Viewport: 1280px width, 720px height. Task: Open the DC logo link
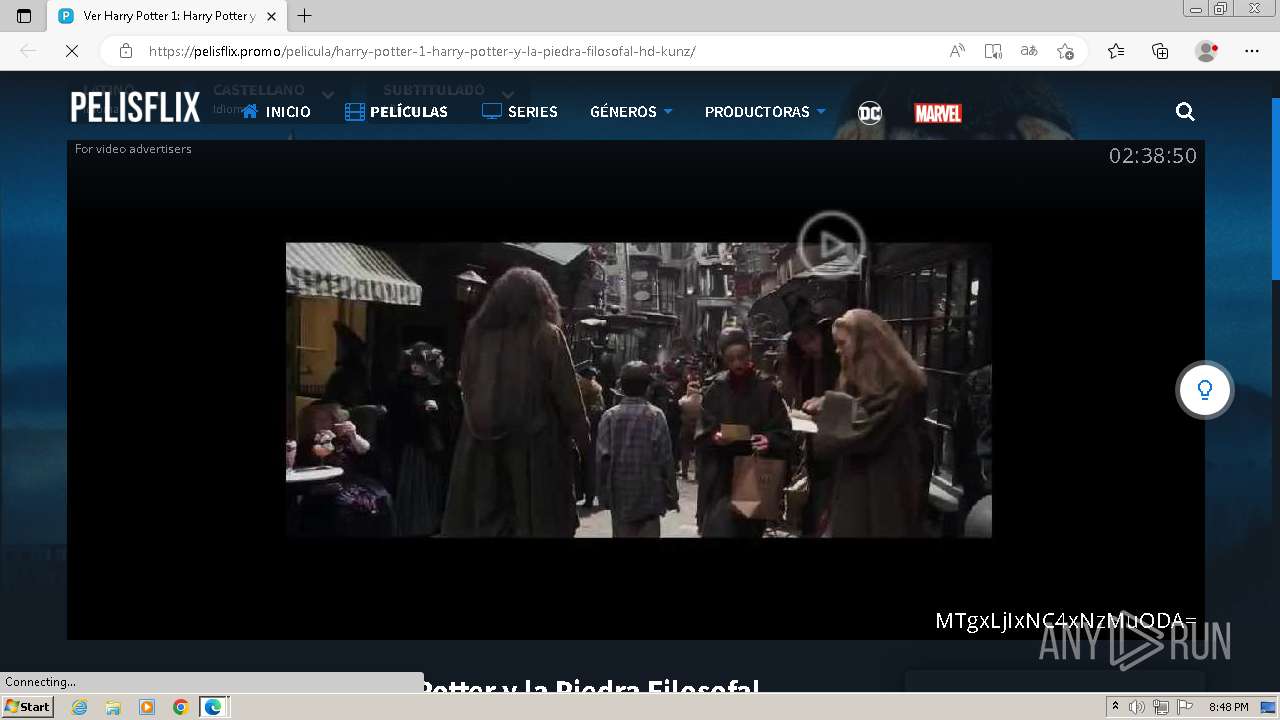click(x=870, y=113)
